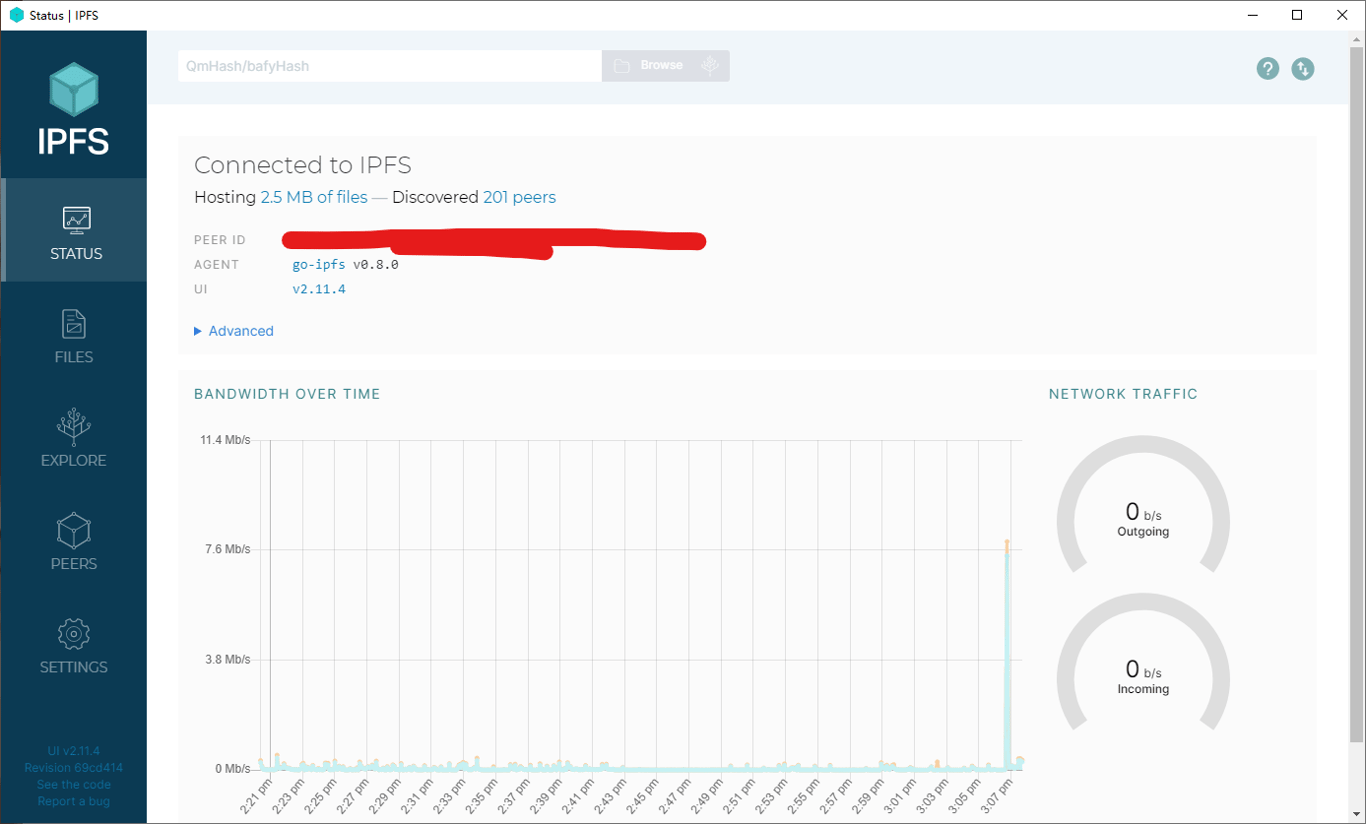Open the Peers cube icon
The height and width of the screenshot is (824, 1366).
[x=74, y=530]
